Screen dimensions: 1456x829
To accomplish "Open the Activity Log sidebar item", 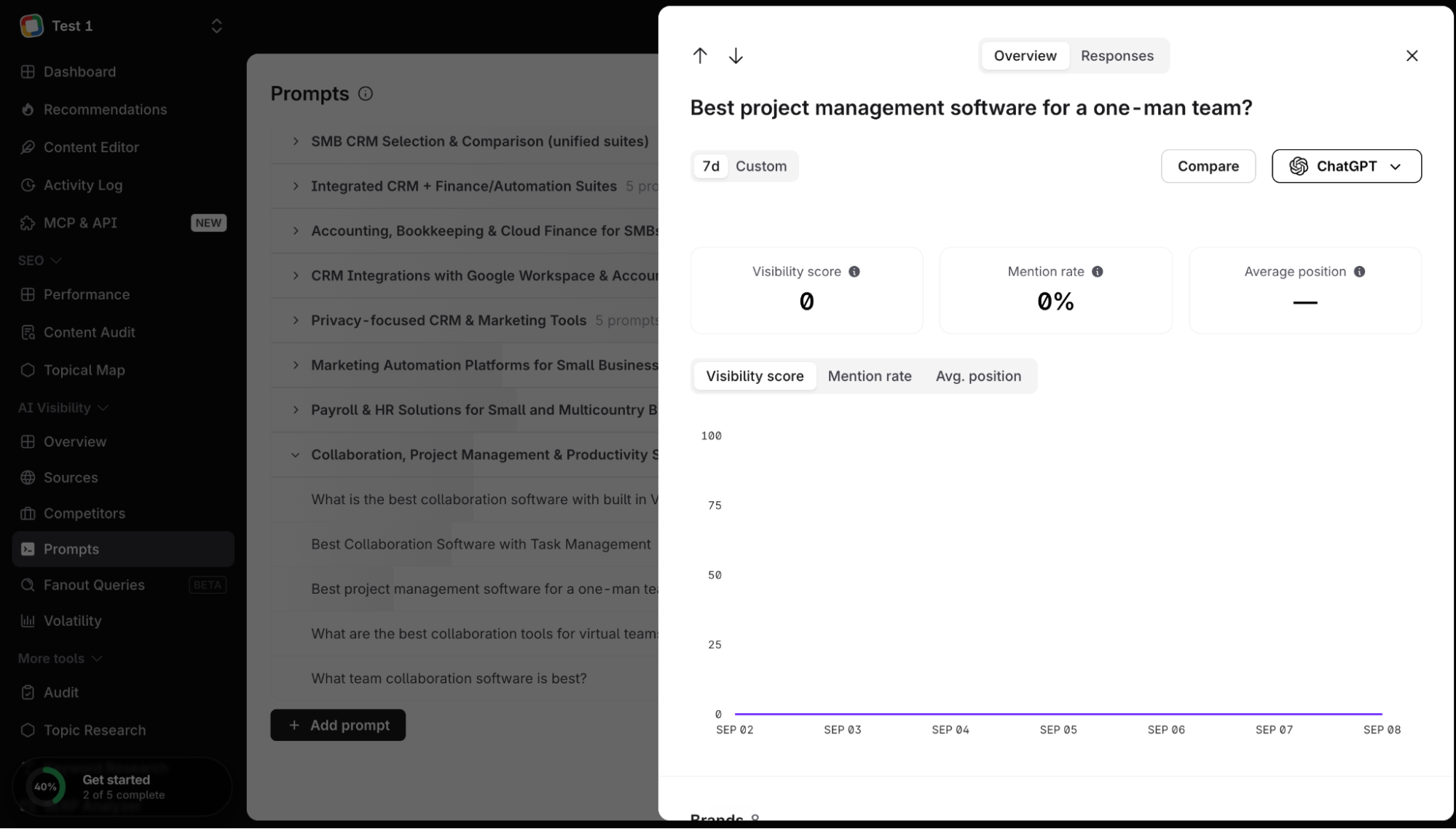I will (122, 185).
